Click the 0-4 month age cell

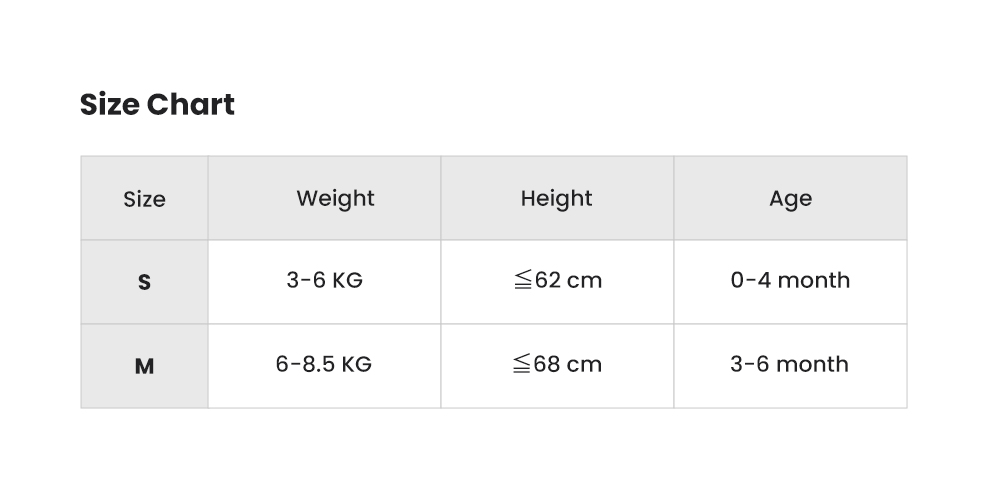pos(790,280)
